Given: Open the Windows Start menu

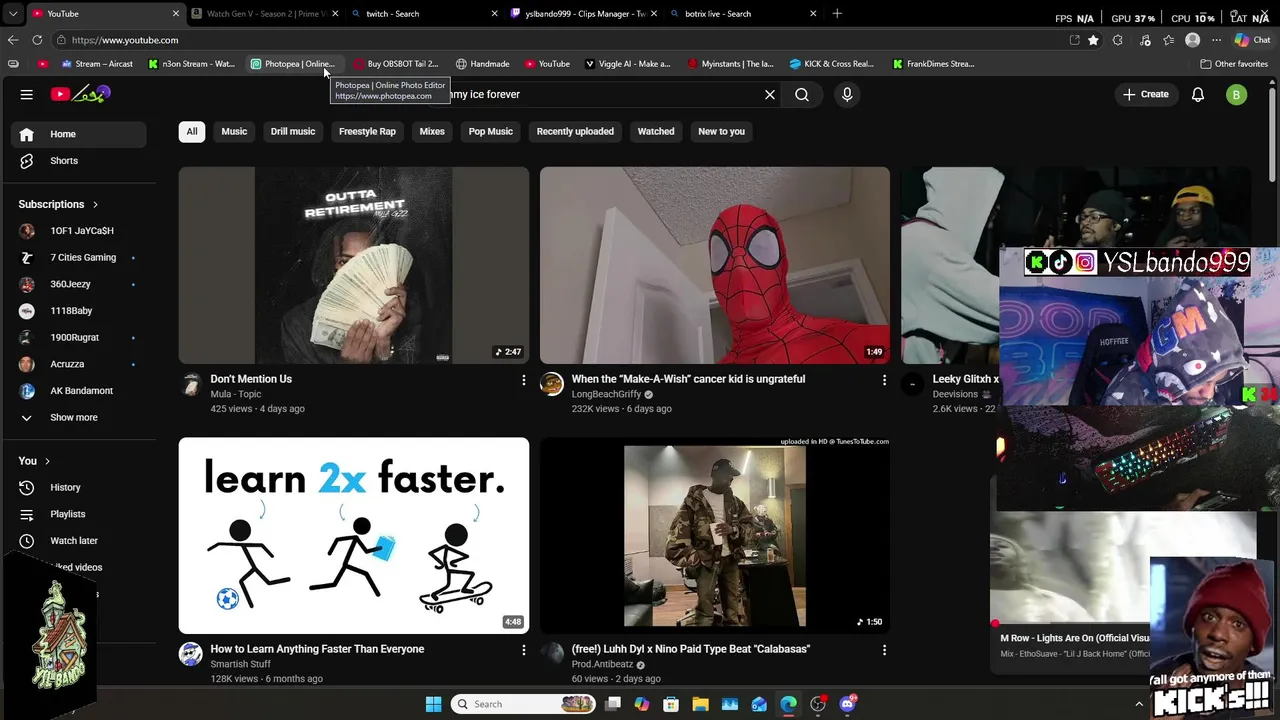Looking at the screenshot, I should [x=433, y=704].
